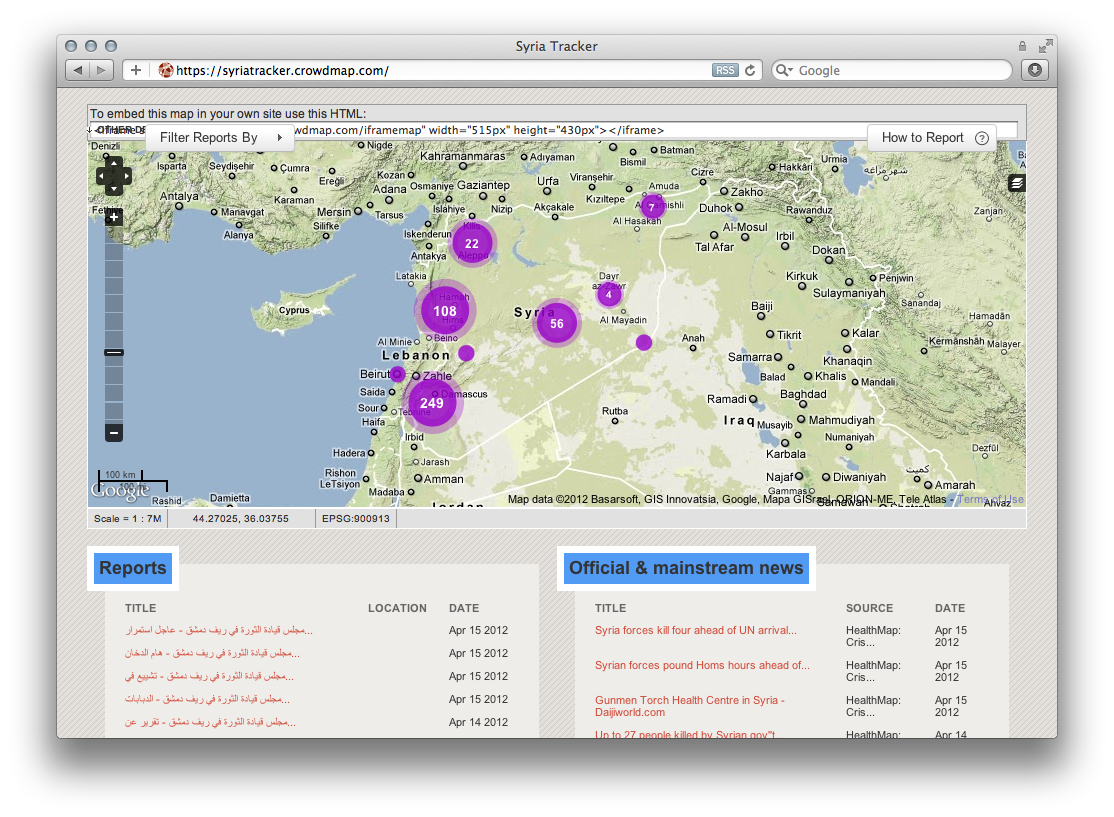
Task: Reload the page with the refresh icon
Action: (x=749, y=70)
